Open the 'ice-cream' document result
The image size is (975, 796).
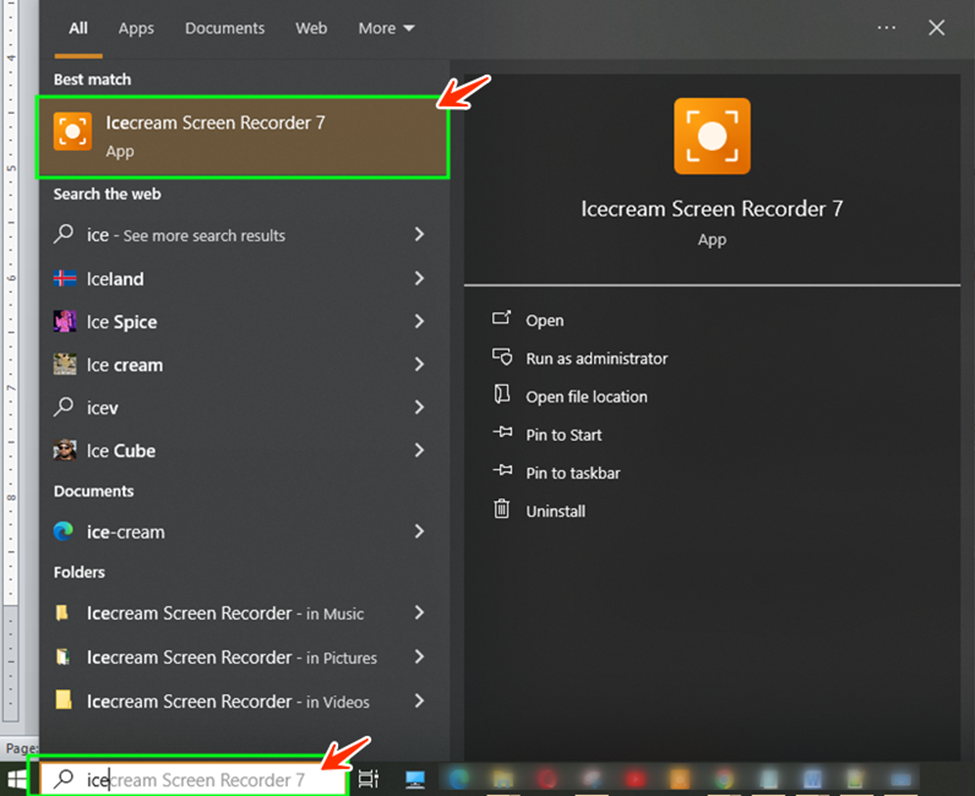tap(126, 532)
